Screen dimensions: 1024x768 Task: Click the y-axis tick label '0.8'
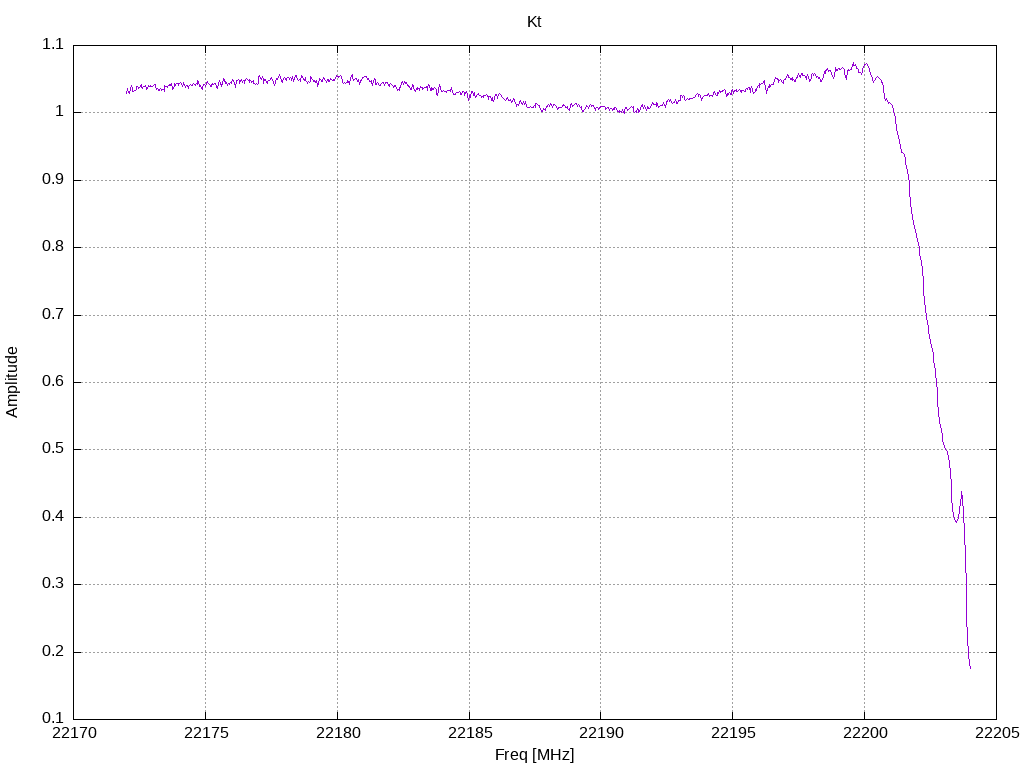pyautogui.click(x=53, y=246)
